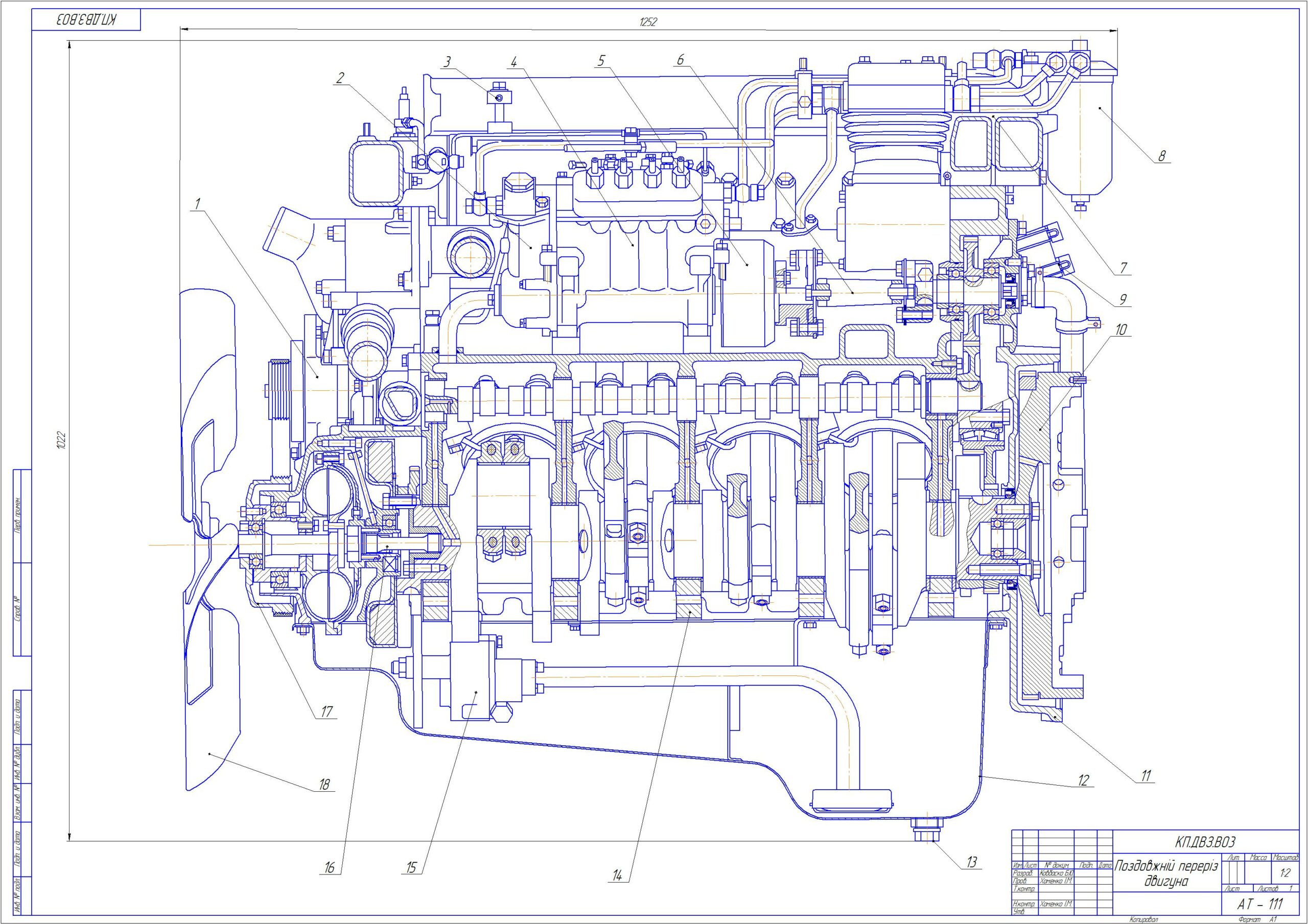Click callout number 7 label
Image resolution: width=1308 pixels, height=924 pixels.
coord(1124,268)
